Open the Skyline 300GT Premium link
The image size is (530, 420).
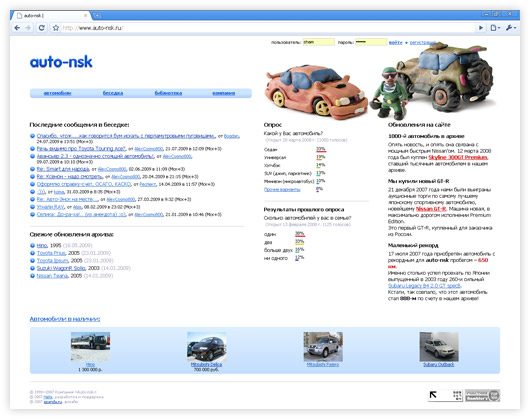(x=458, y=157)
